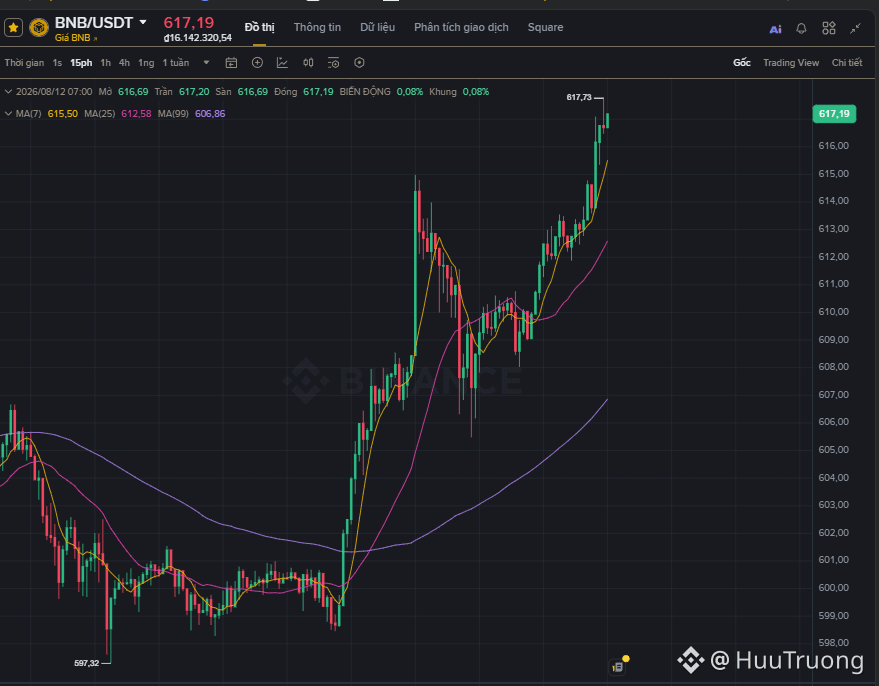Viewport: 879px width, 686px height.
Task: Switch to the Dữ liệu tab
Action: pos(377,27)
